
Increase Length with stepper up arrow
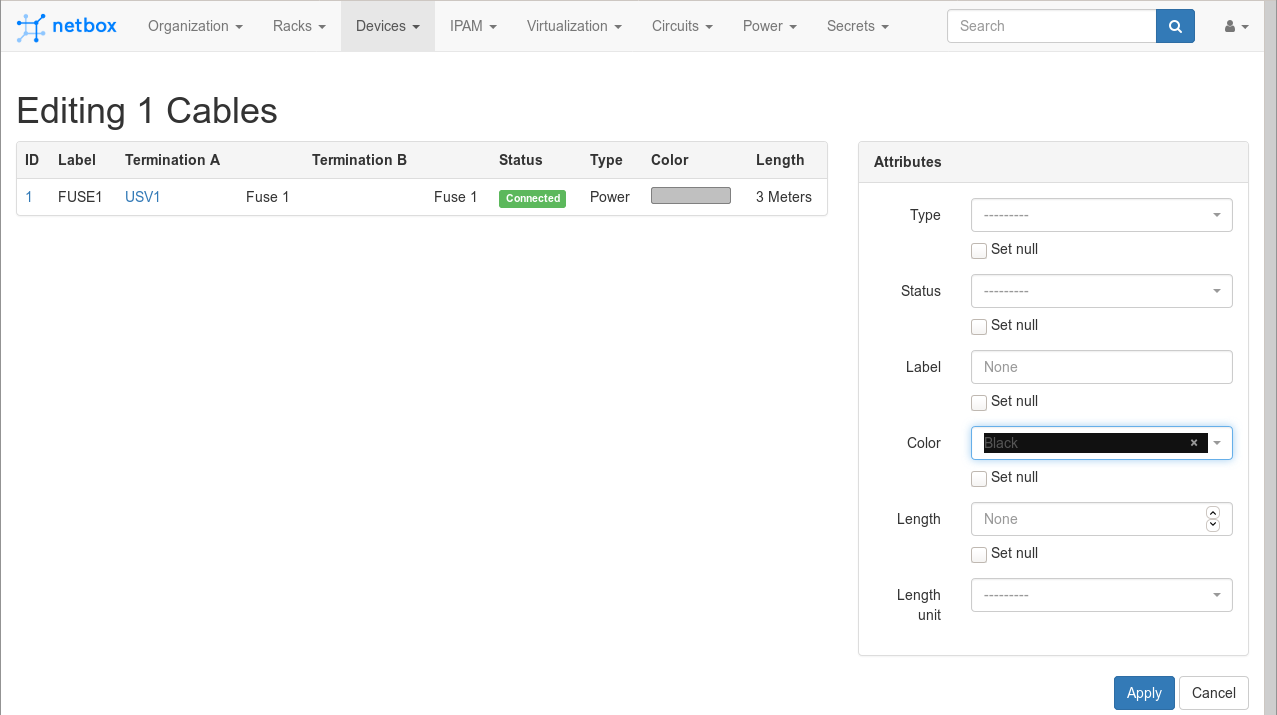(1213, 512)
